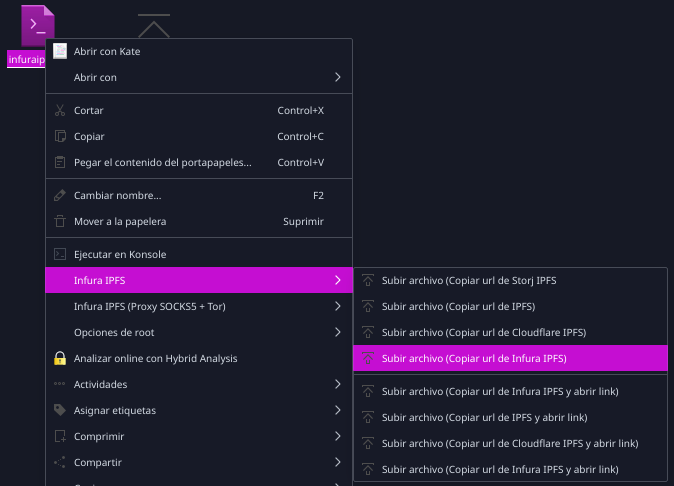The height and width of the screenshot is (486, 674).
Task: Click the archive icon beside Comprimir
Action: pos(60,437)
